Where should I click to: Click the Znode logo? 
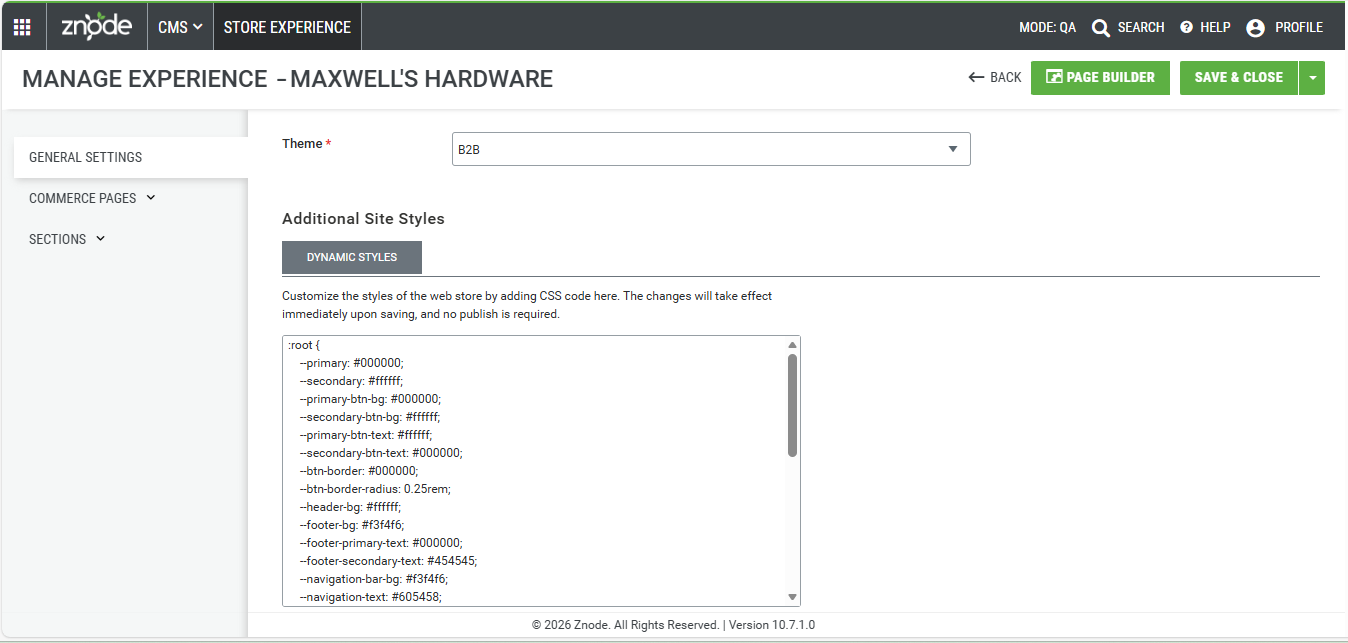coord(96,27)
